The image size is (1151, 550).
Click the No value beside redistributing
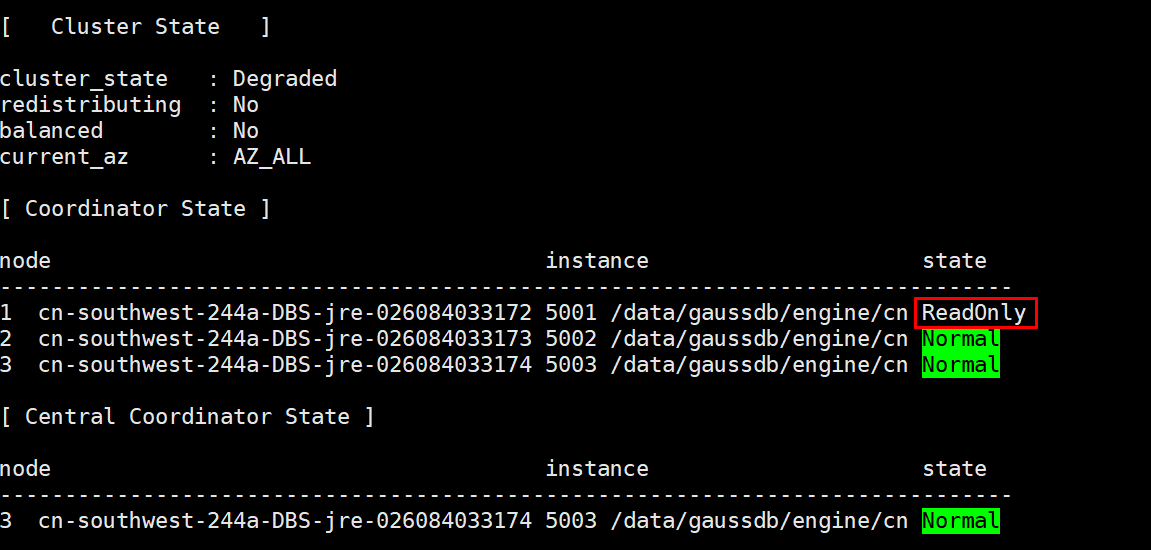point(246,105)
